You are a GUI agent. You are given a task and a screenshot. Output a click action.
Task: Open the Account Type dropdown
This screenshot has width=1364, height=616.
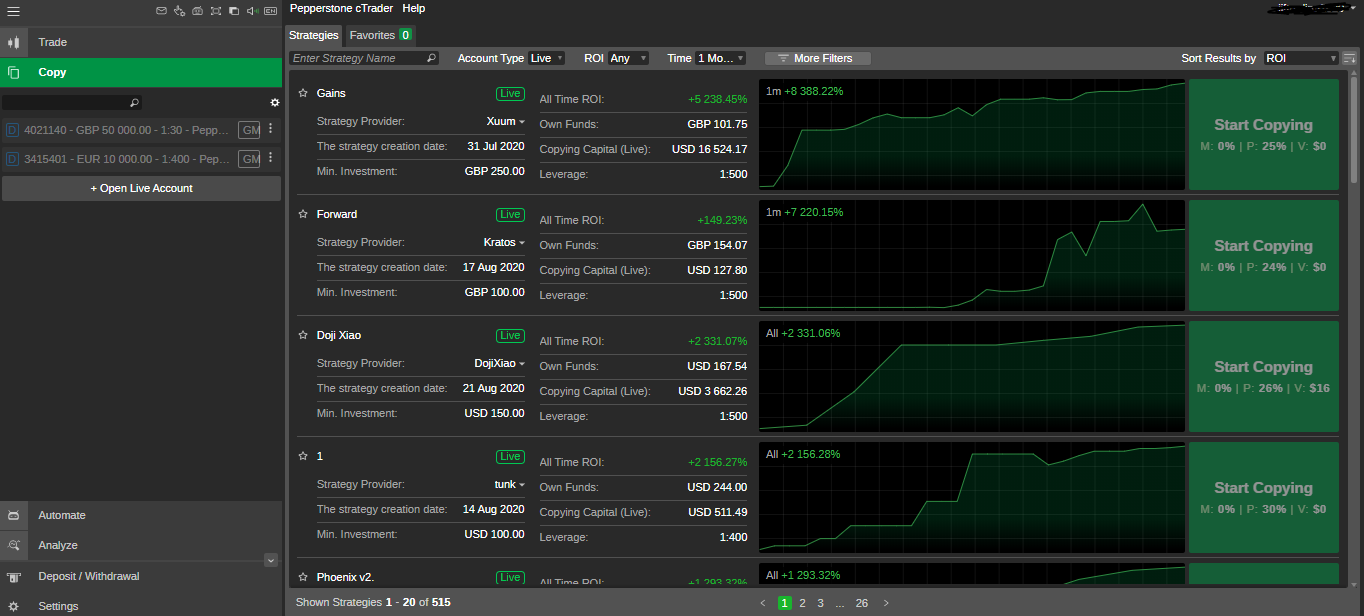tap(546, 58)
